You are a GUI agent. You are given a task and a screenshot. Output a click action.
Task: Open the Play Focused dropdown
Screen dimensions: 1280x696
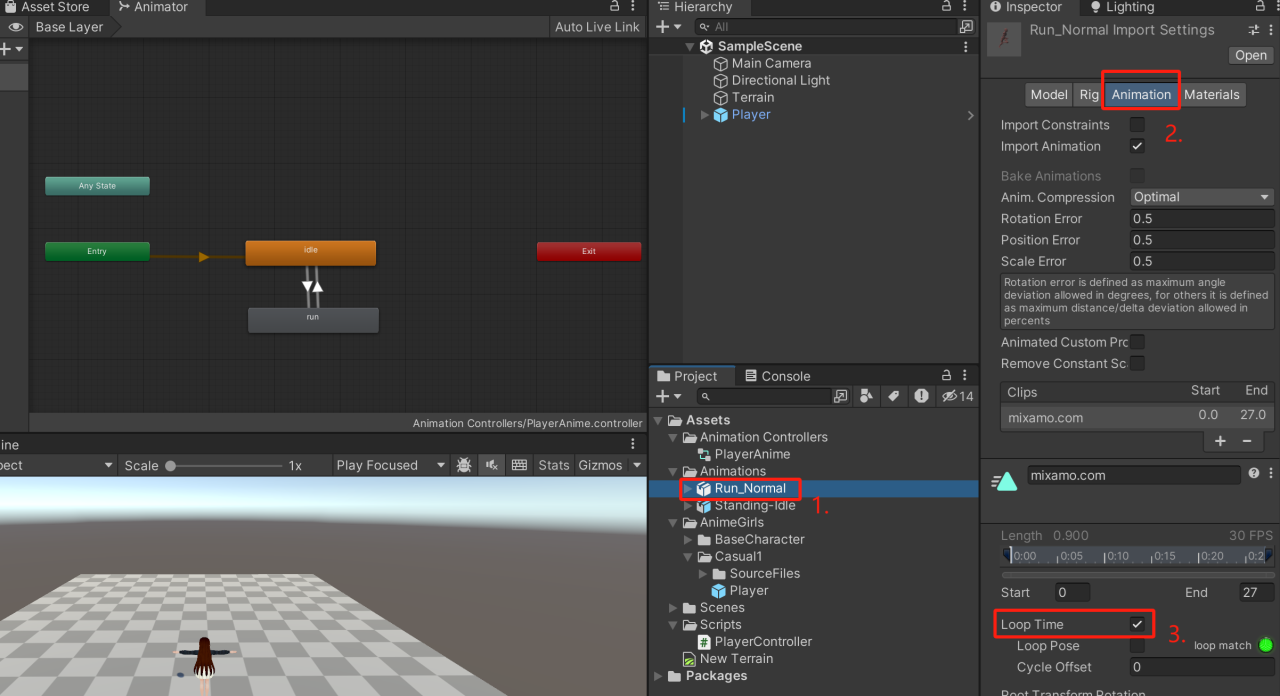[x=391, y=465]
